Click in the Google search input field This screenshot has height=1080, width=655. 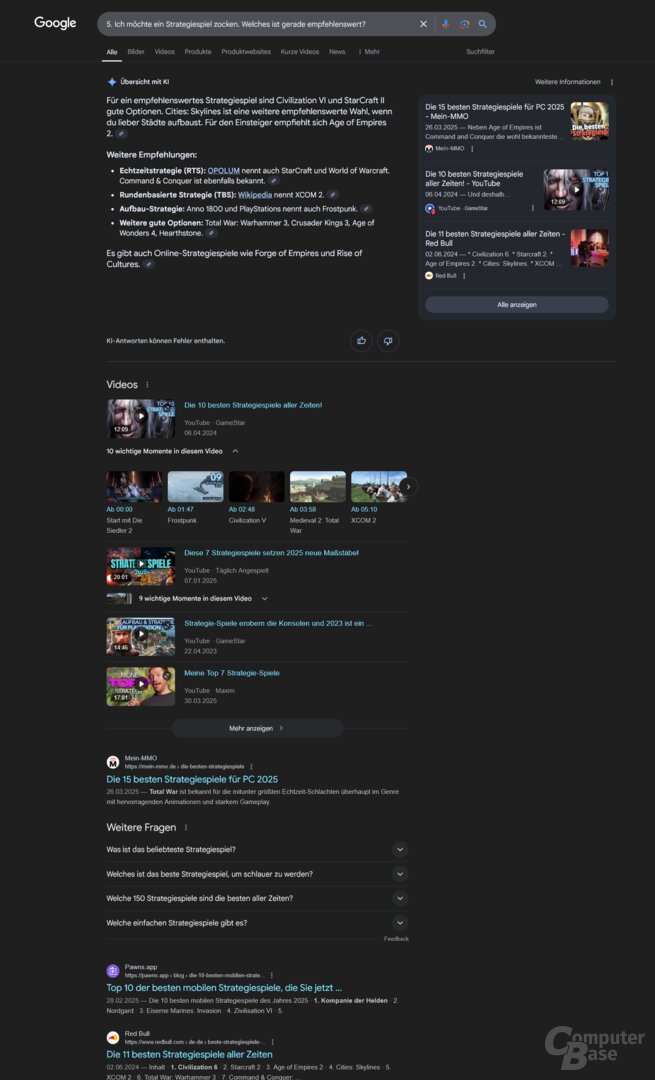[x=258, y=24]
